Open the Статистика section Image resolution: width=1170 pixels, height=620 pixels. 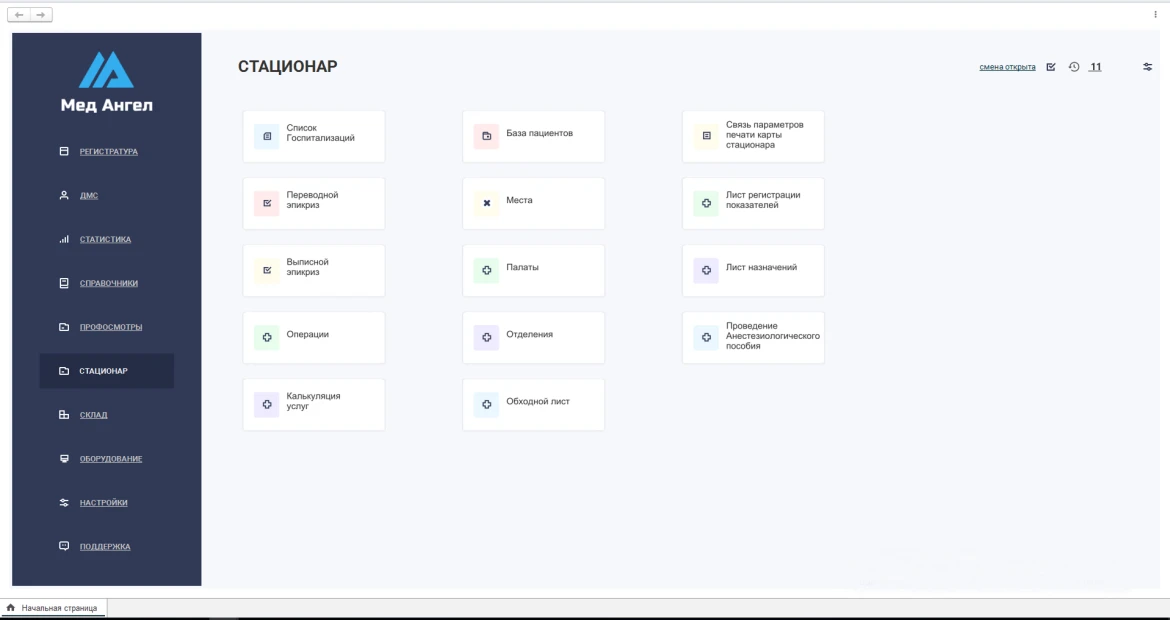(x=105, y=239)
